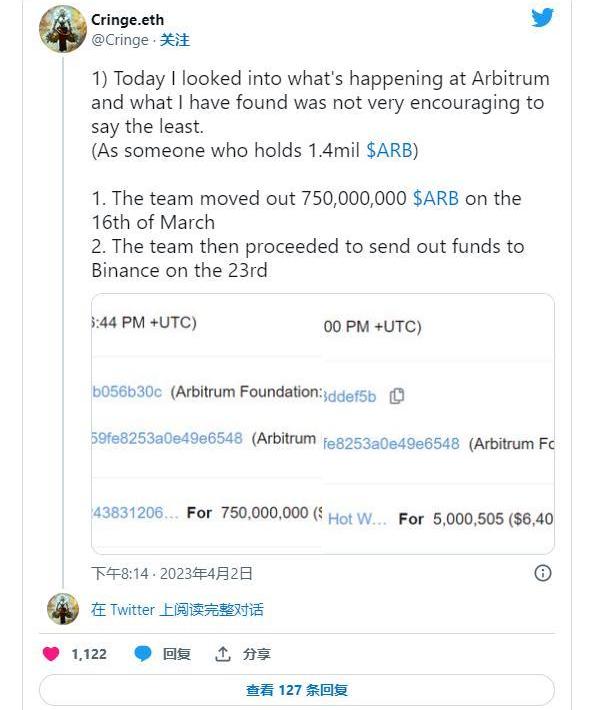The width and height of the screenshot is (613, 710).
Task: Click the reply speech bubble icon
Action: tap(144, 654)
